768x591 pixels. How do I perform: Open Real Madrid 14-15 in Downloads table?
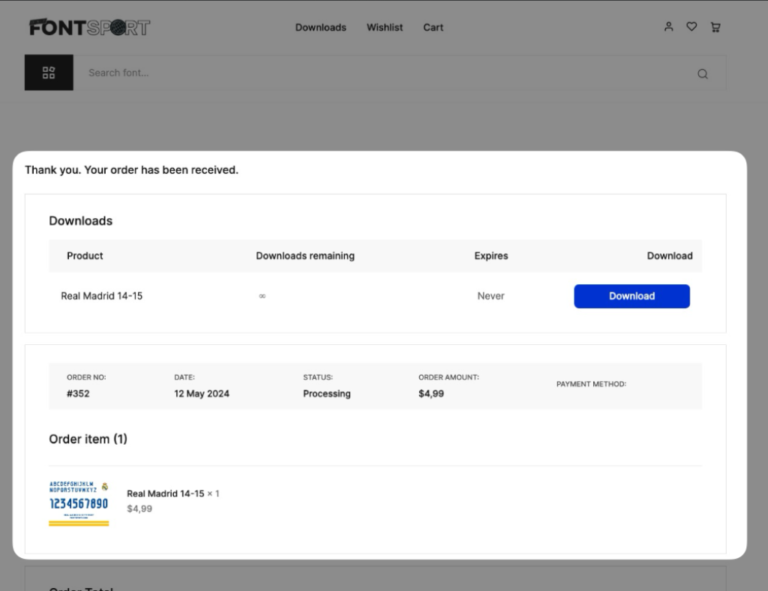click(101, 296)
